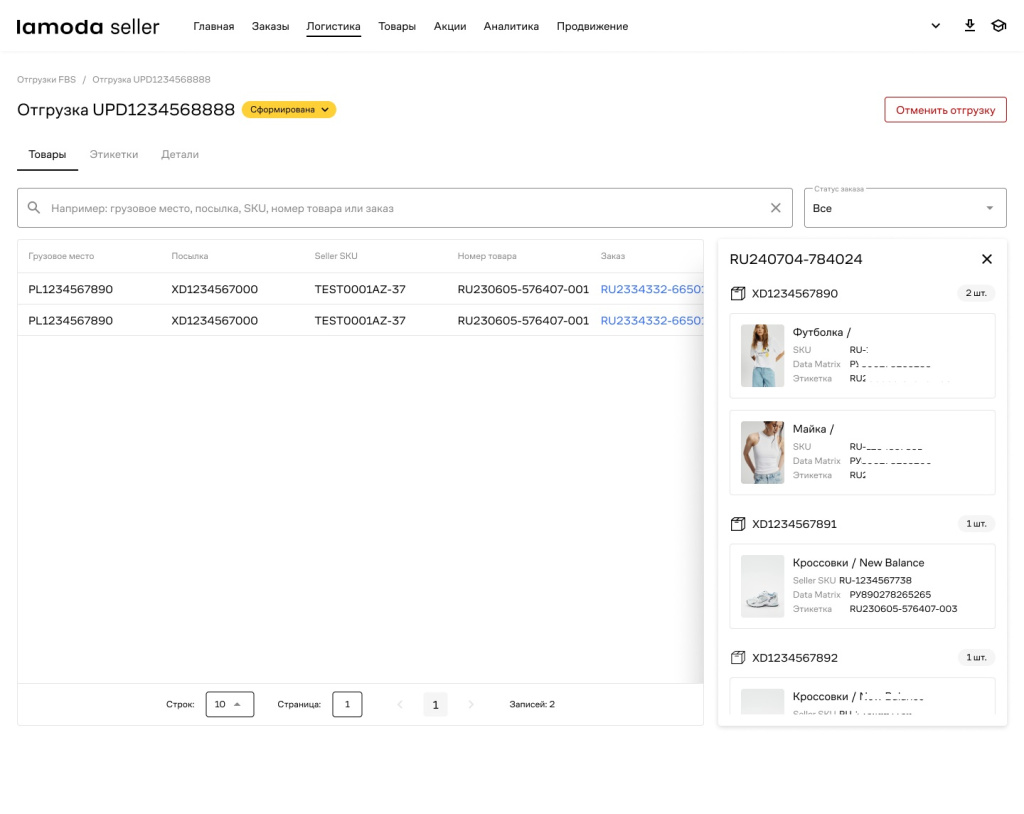Click the box icon beside XD1234567890
The image size is (1024, 814).
pyautogui.click(x=739, y=294)
